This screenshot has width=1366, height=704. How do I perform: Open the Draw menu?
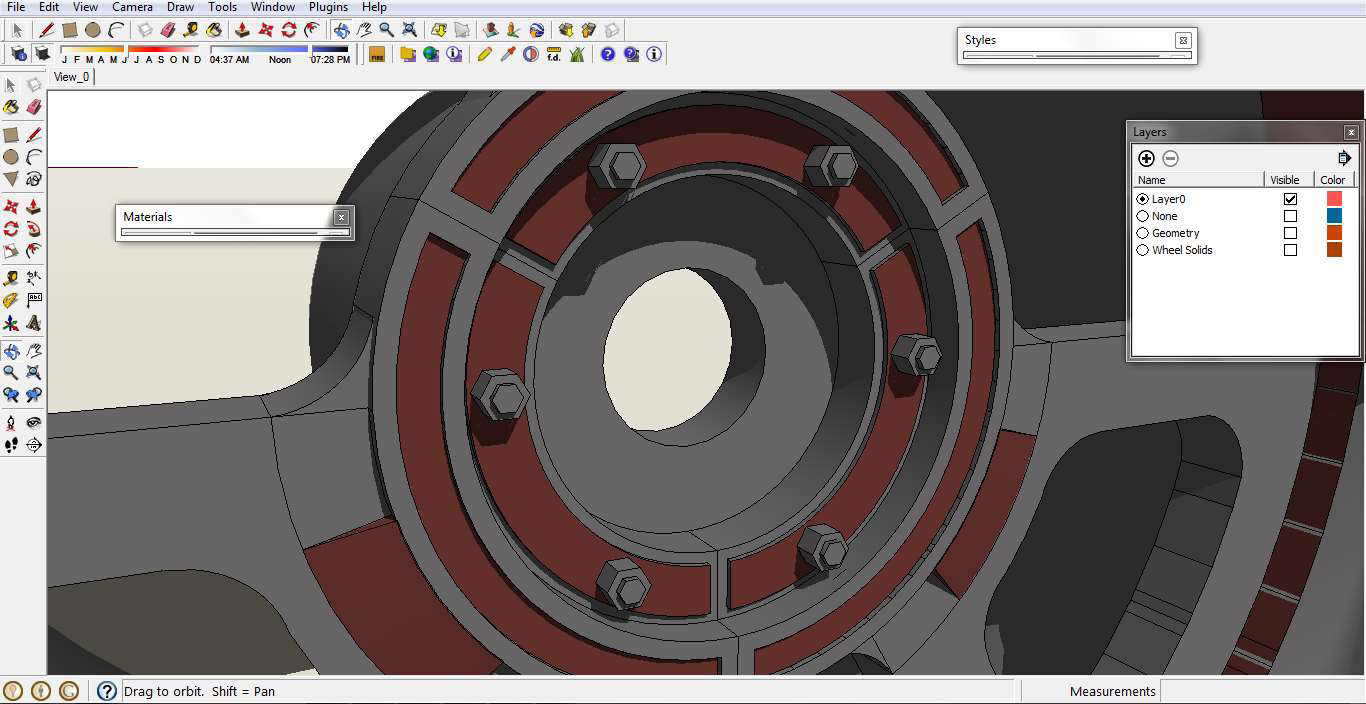(181, 7)
